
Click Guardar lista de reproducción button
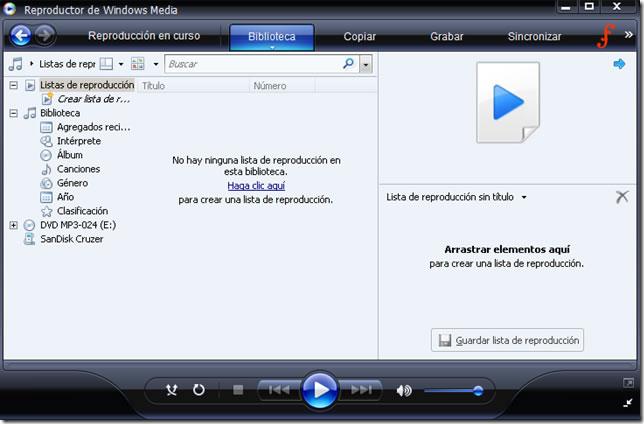tap(507, 340)
